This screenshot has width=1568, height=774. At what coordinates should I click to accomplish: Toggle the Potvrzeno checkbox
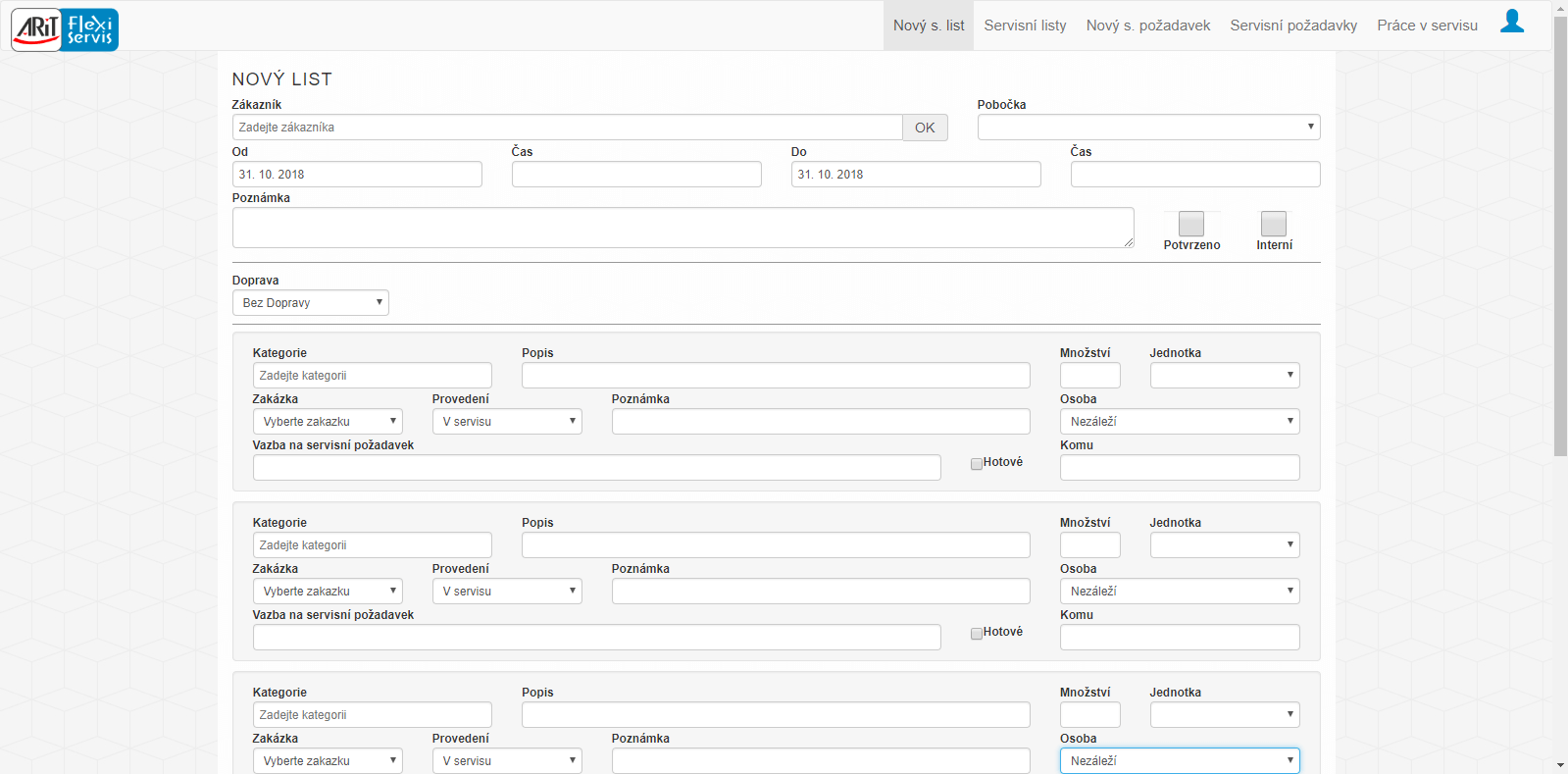coord(1190,224)
